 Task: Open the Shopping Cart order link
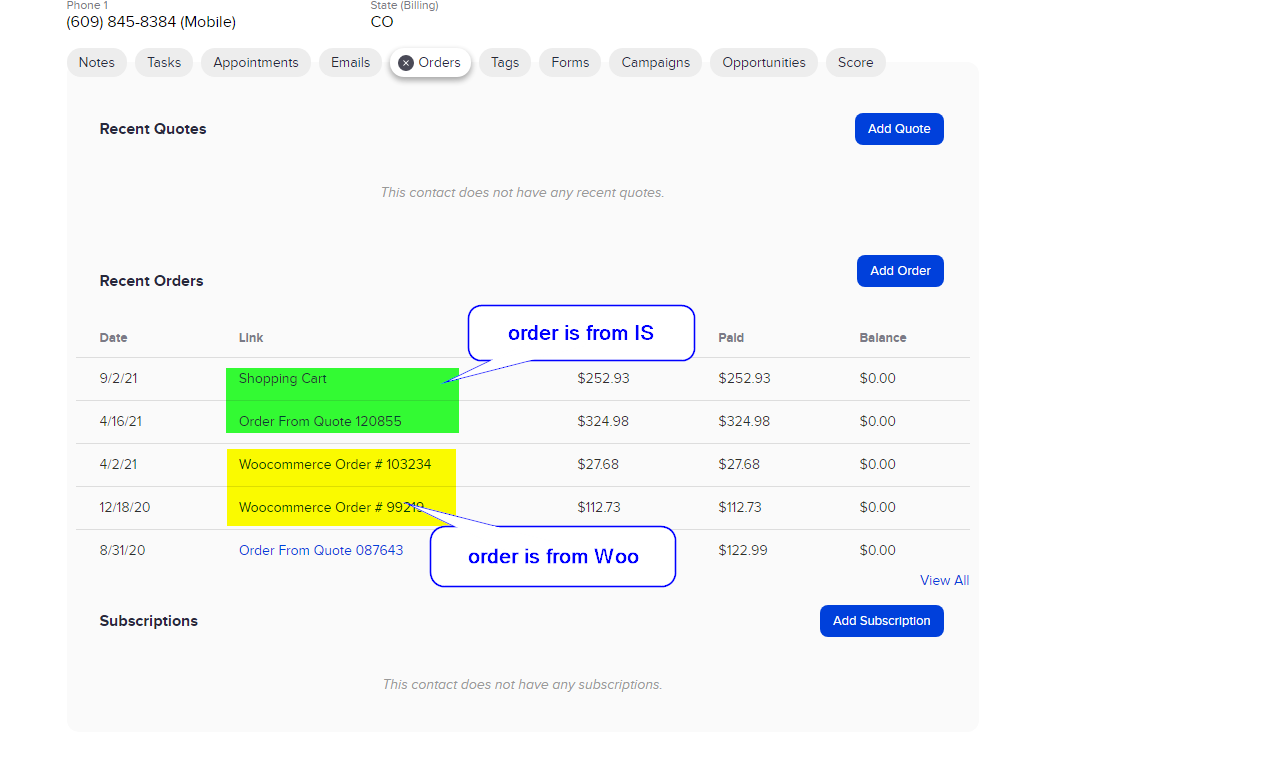point(283,379)
